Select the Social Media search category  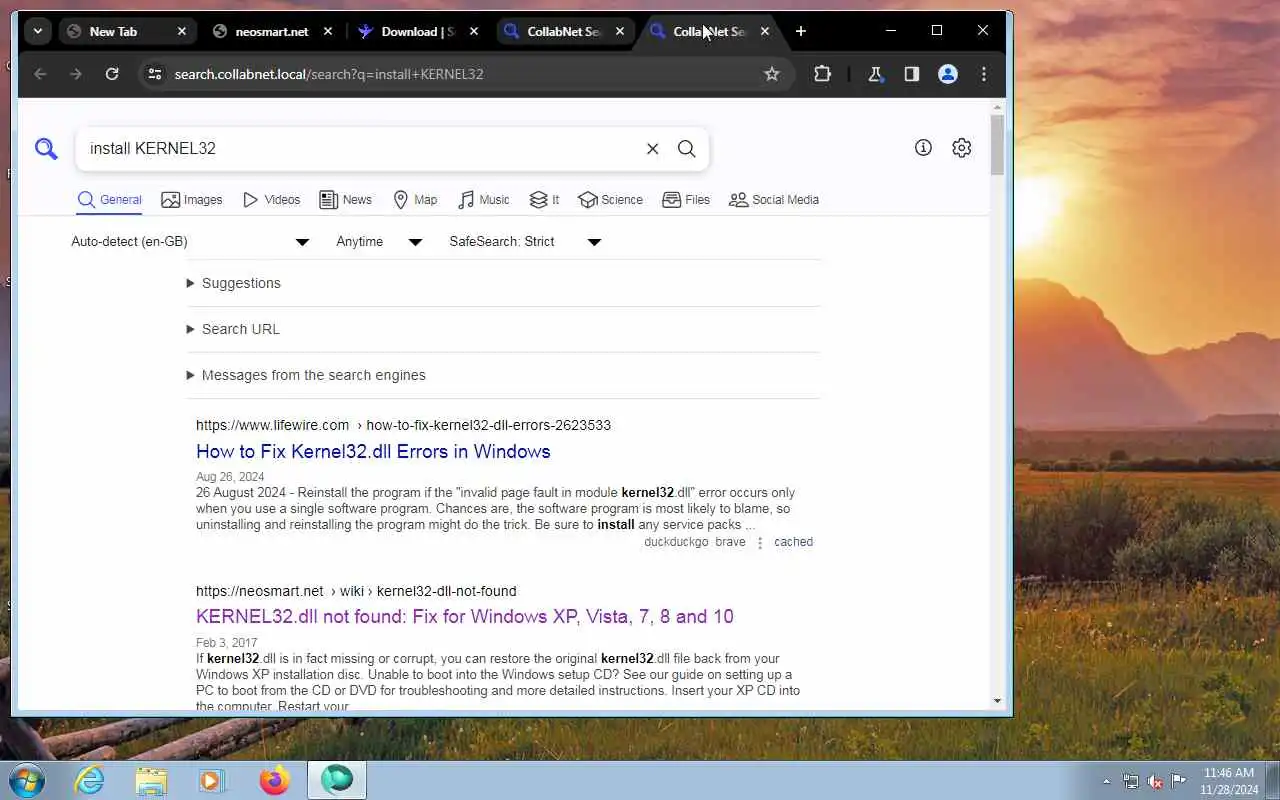point(774,200)
